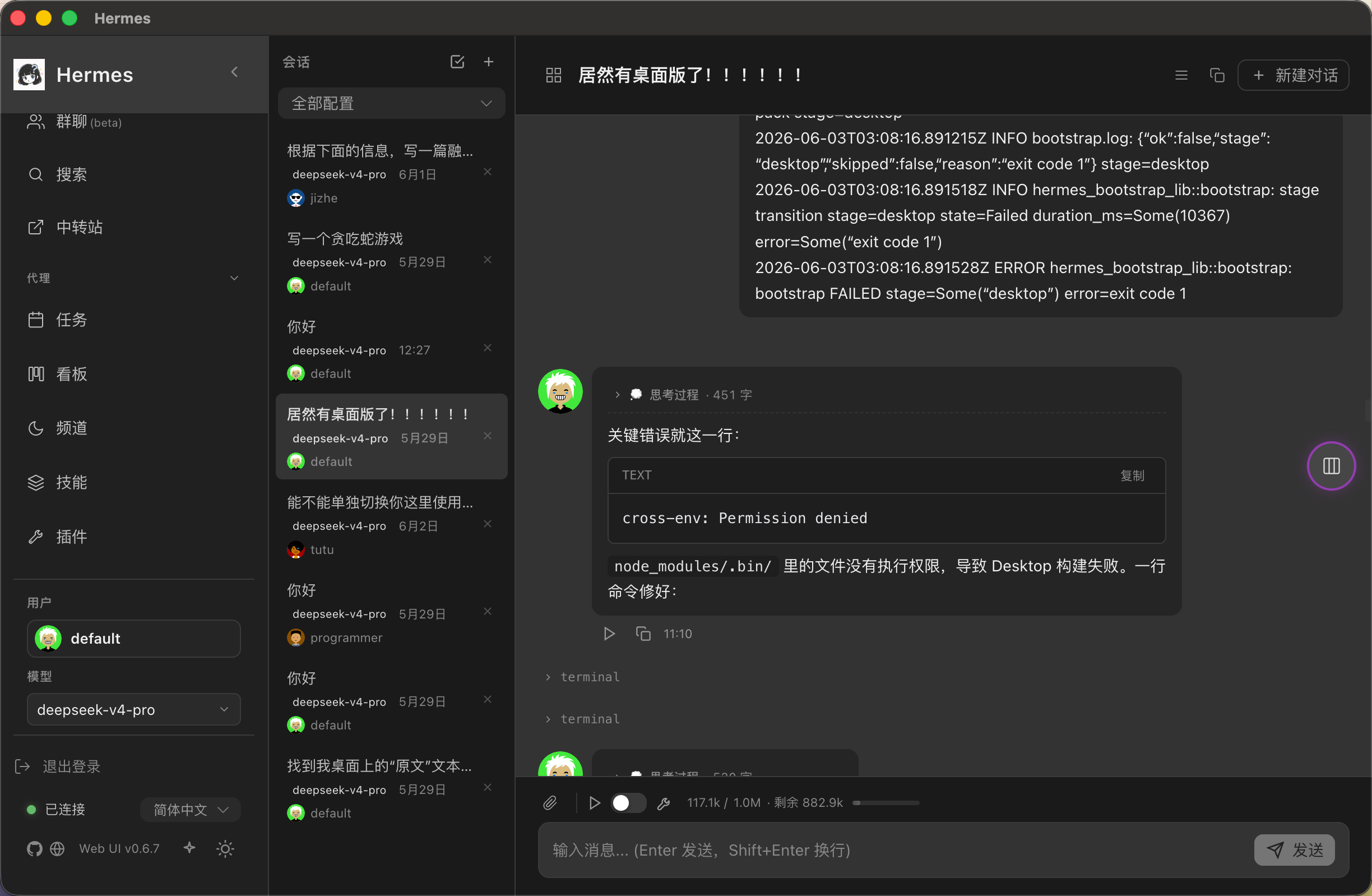Screen dimensions: 1372x896
Task: Expand the first terminal tool call
Action: [x=582, y=677]
